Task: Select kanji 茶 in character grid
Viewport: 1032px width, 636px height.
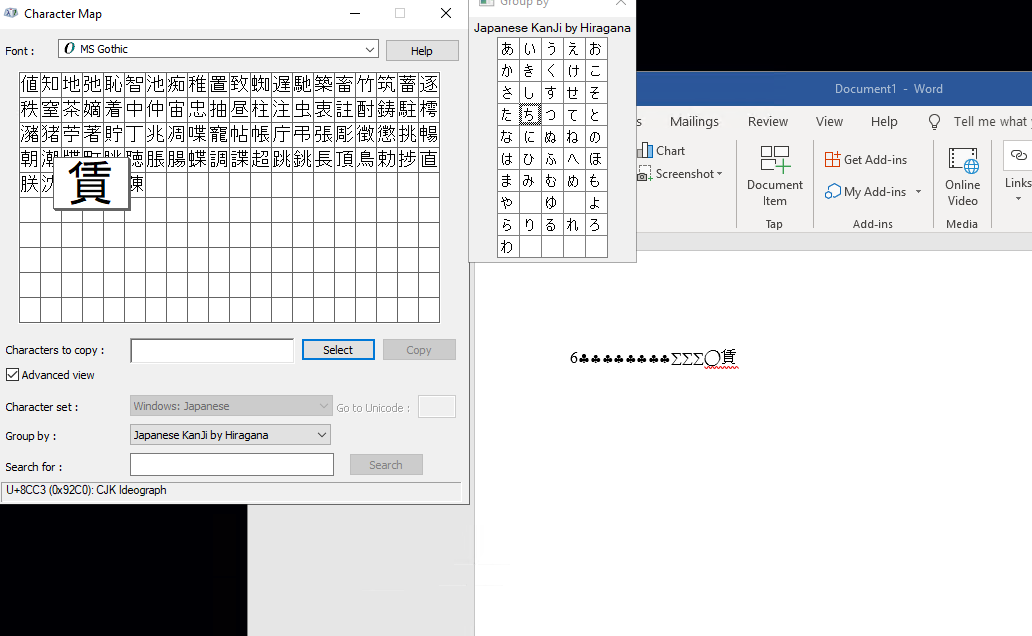Action: pyautogui.click(x=72, y=109)
